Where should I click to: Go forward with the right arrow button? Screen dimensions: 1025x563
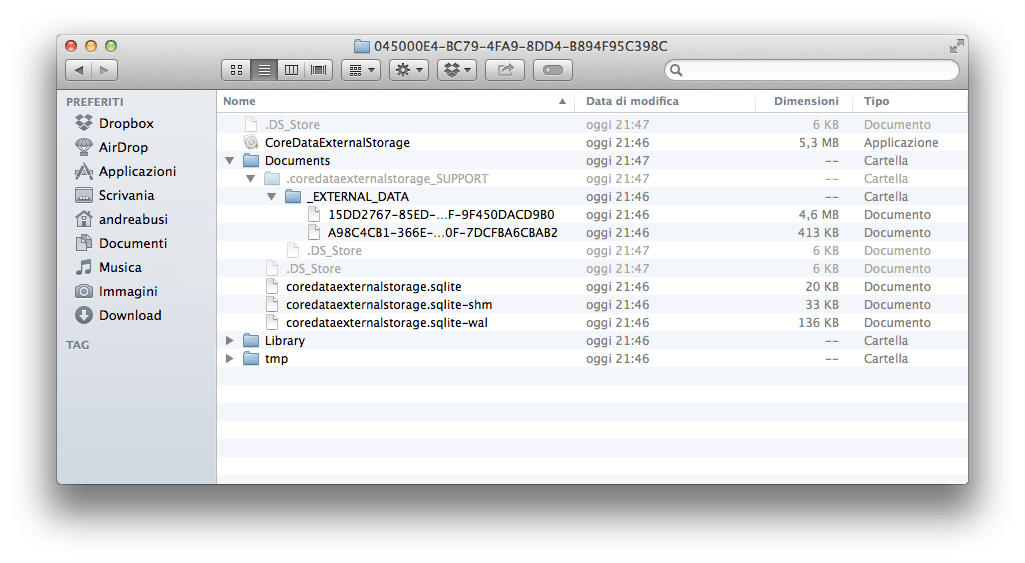105,70
